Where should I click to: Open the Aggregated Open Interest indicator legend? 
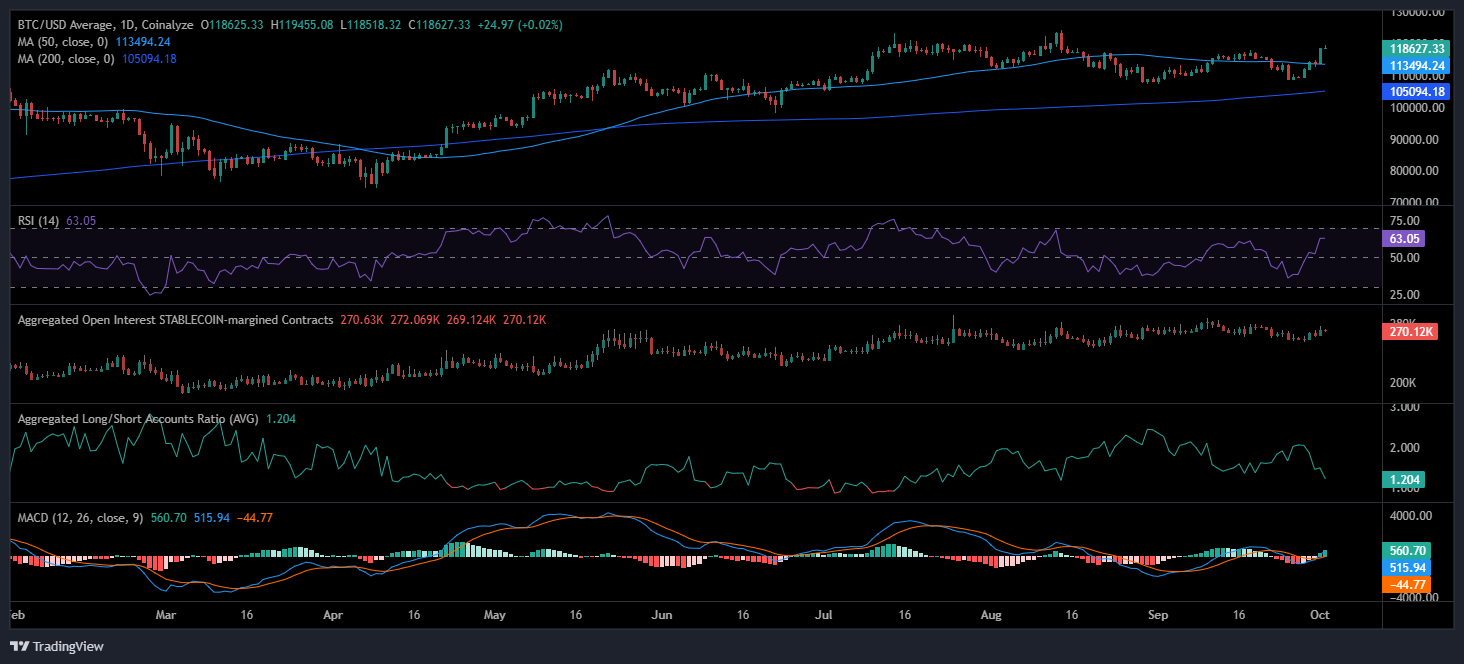175,320
